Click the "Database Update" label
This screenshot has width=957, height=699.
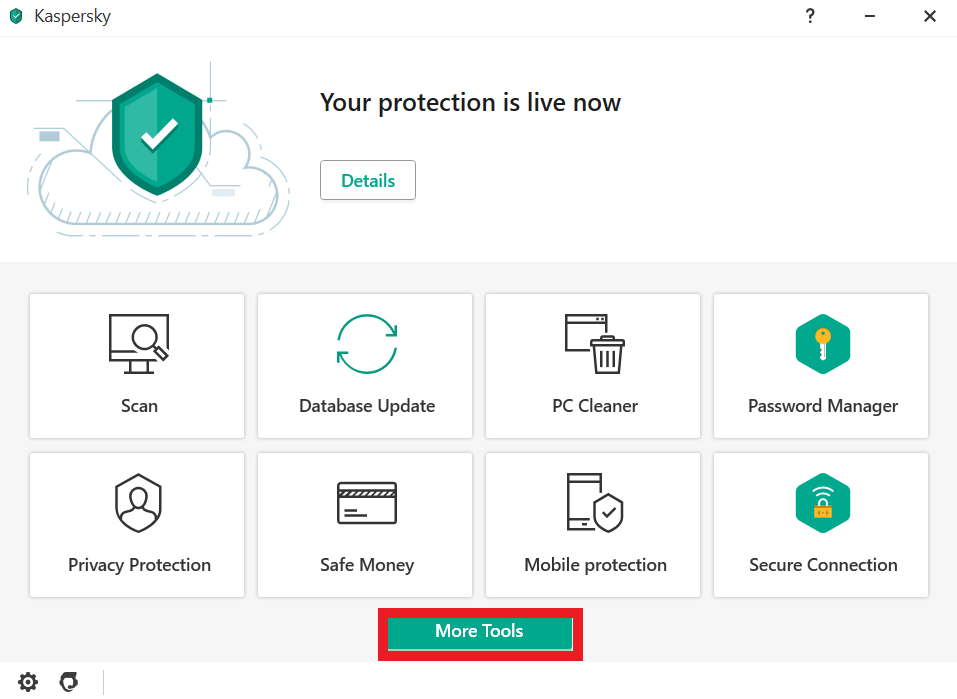367,406
